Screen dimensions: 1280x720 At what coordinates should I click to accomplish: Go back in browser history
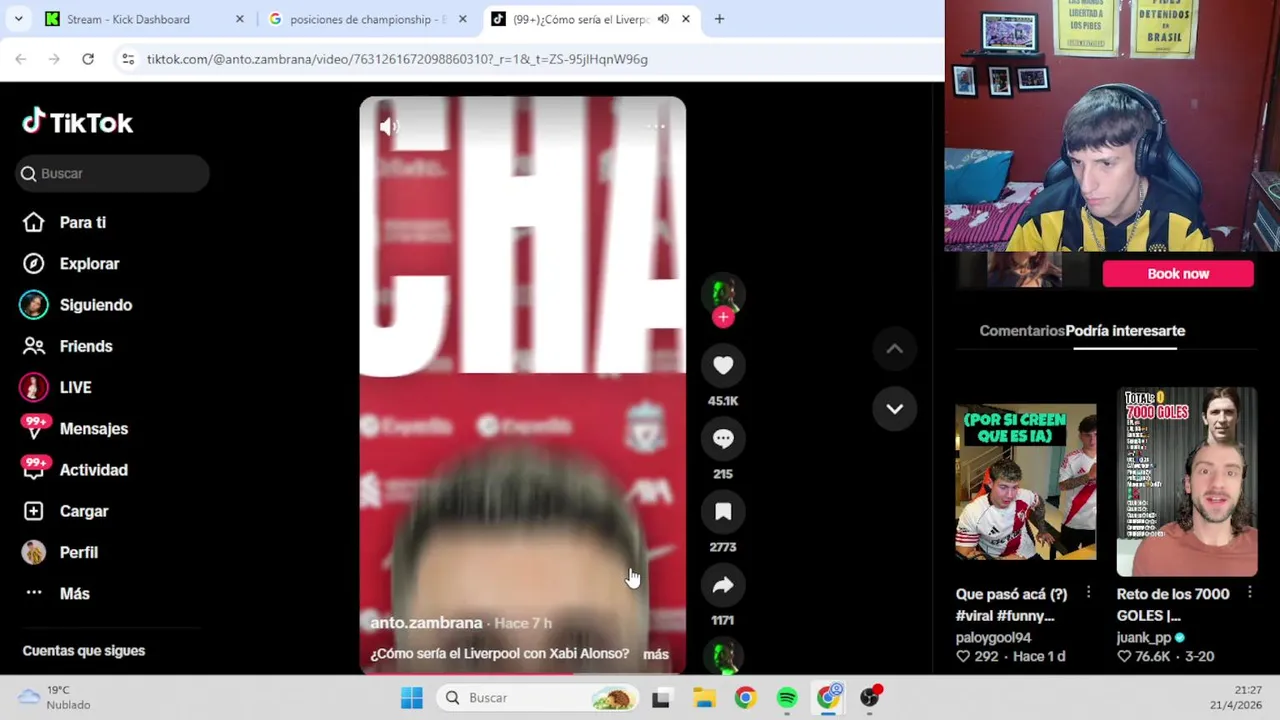21,59
